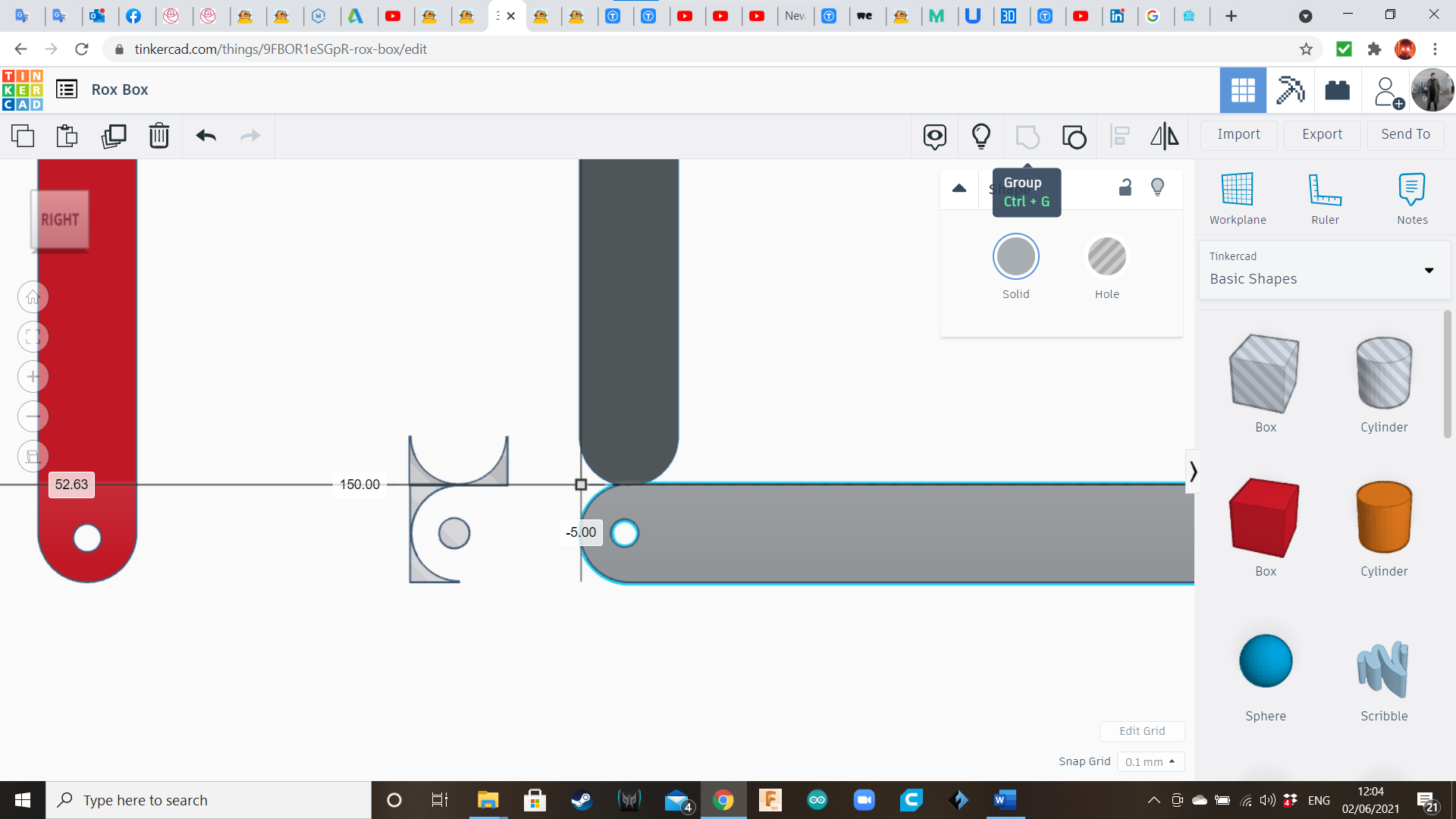
Task: Set shape to Solid
Action: pos(1015,257)
